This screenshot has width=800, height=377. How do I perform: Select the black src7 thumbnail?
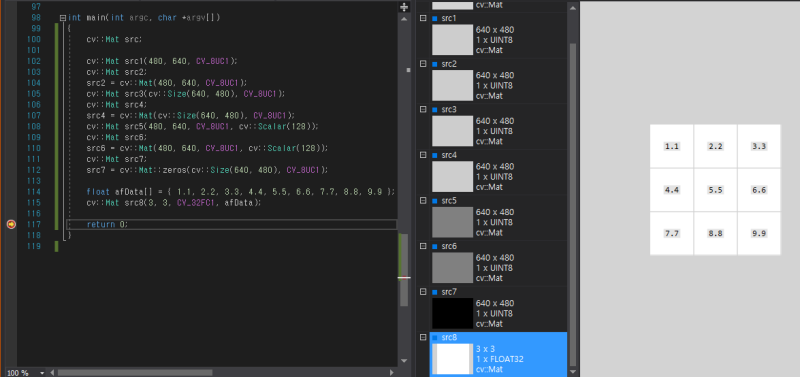pos(453,313)
